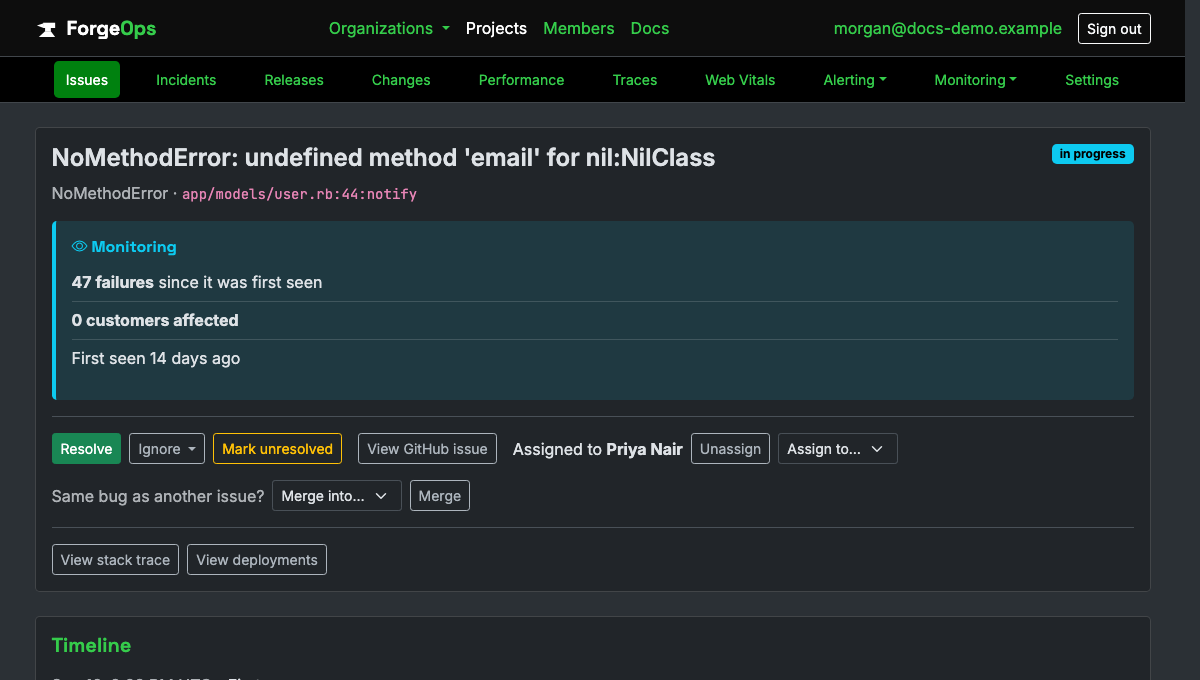Image resolution: width=1200 pixels, height=680 pixels.
Task: Click the 0 customers affected text
Action: click(155, 321)
